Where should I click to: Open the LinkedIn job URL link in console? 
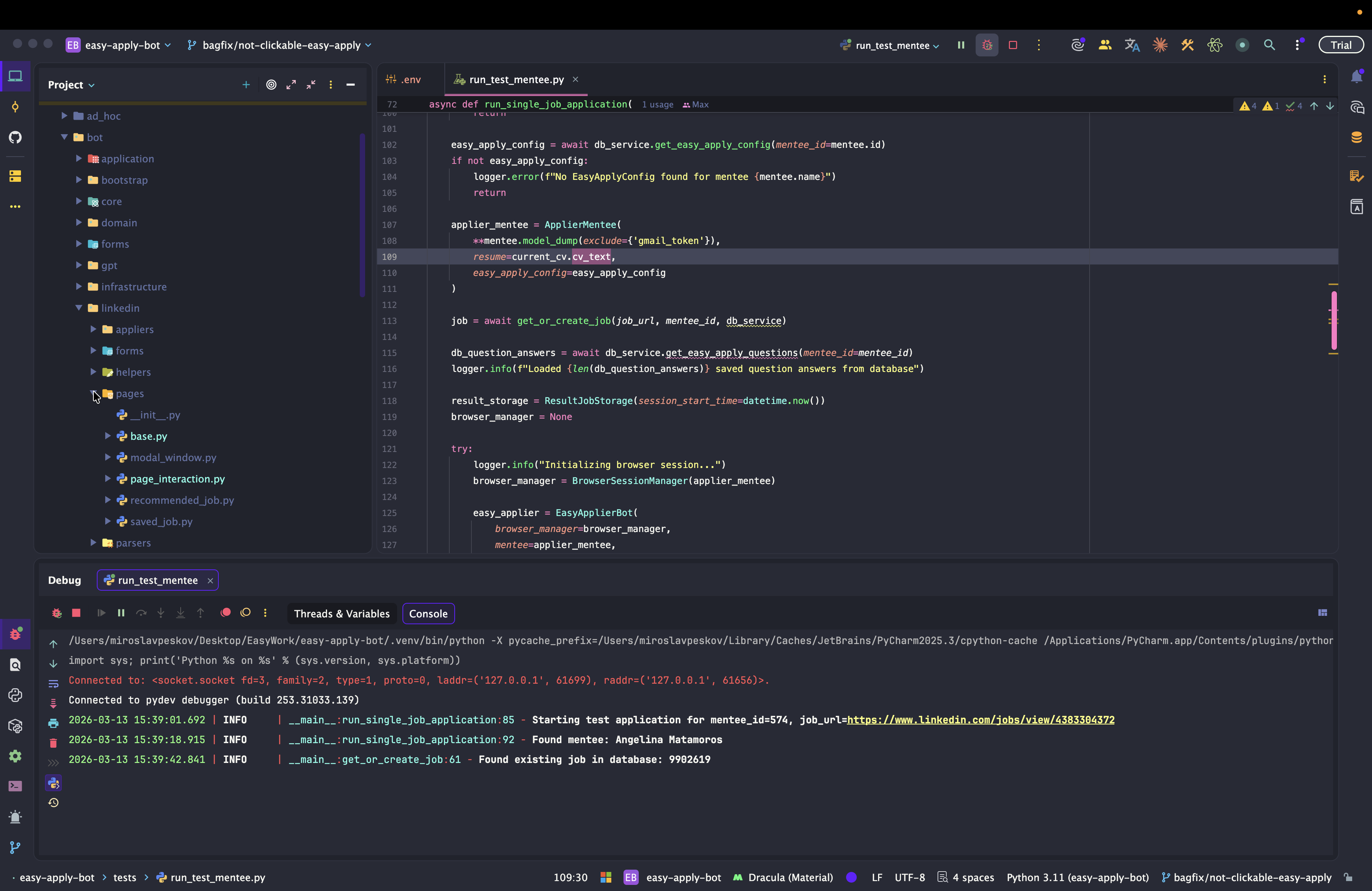point(980,720)
